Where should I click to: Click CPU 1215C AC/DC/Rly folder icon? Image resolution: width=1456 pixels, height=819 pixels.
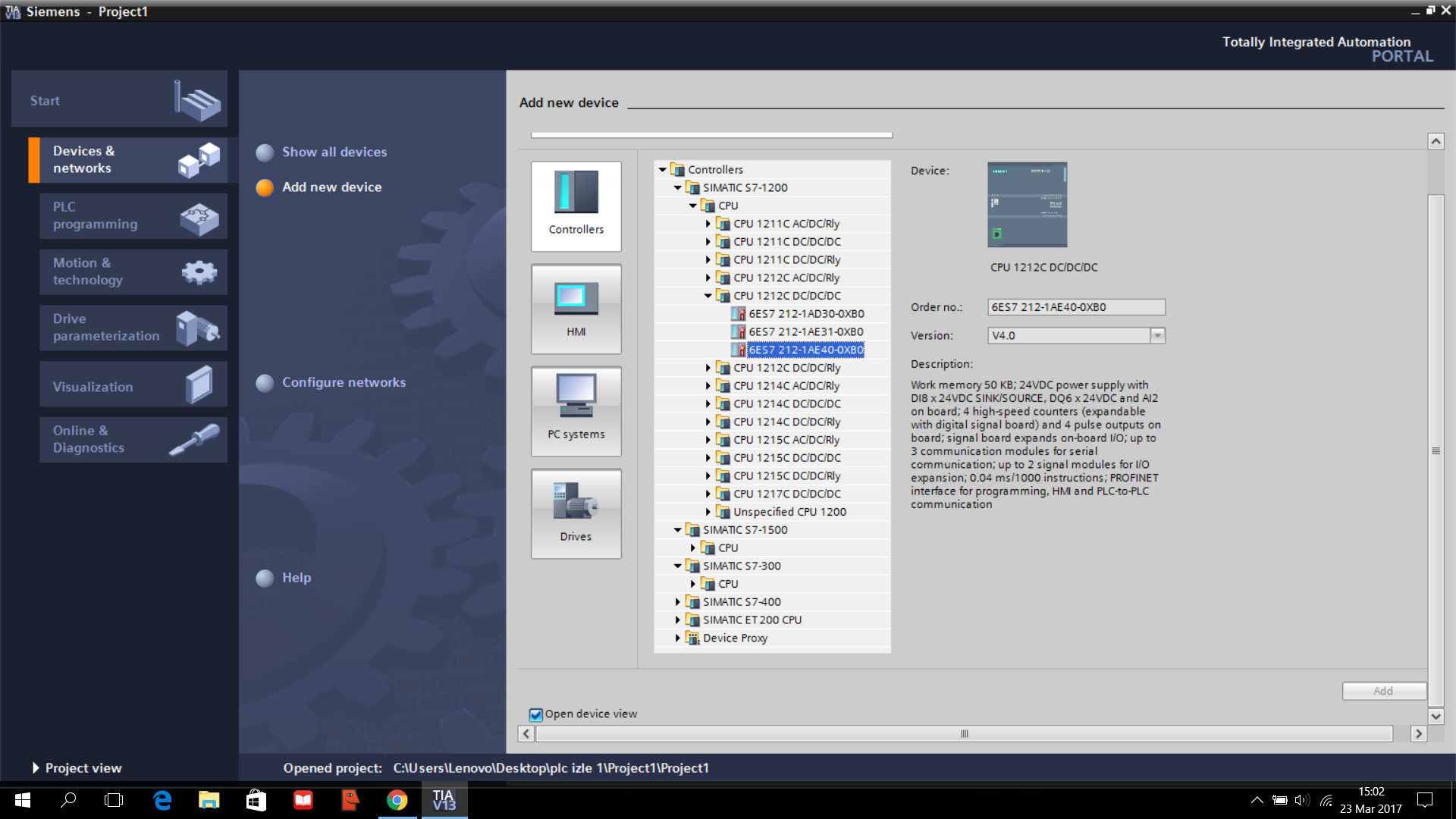pos(723,440)
